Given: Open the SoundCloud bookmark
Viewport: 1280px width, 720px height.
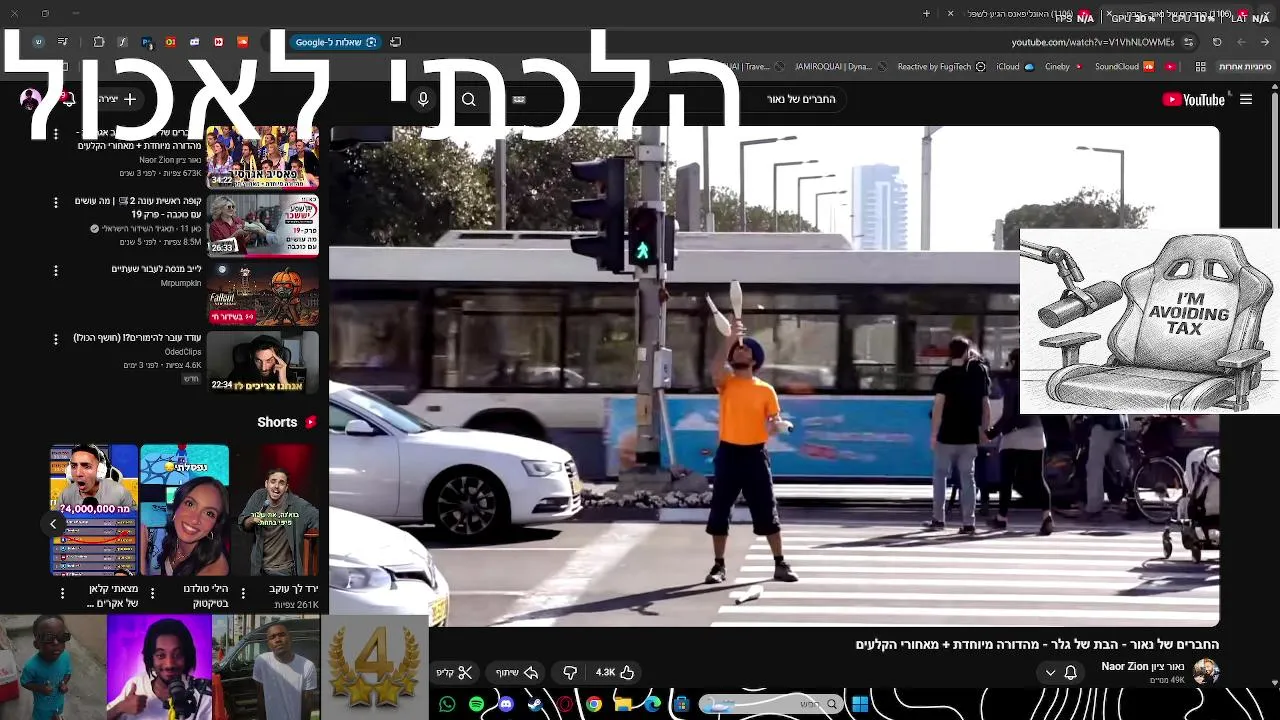Looking at the screenshot, I should 1124,67.
